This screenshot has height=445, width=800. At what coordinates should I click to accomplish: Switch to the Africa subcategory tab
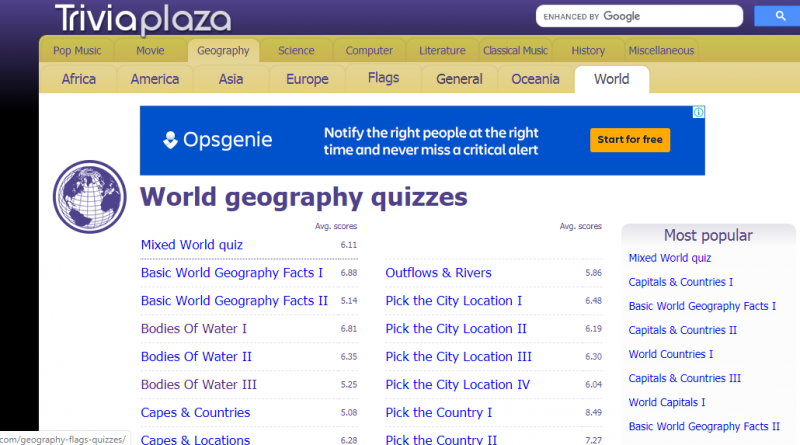pyautogui.click(x=79, y=79)
